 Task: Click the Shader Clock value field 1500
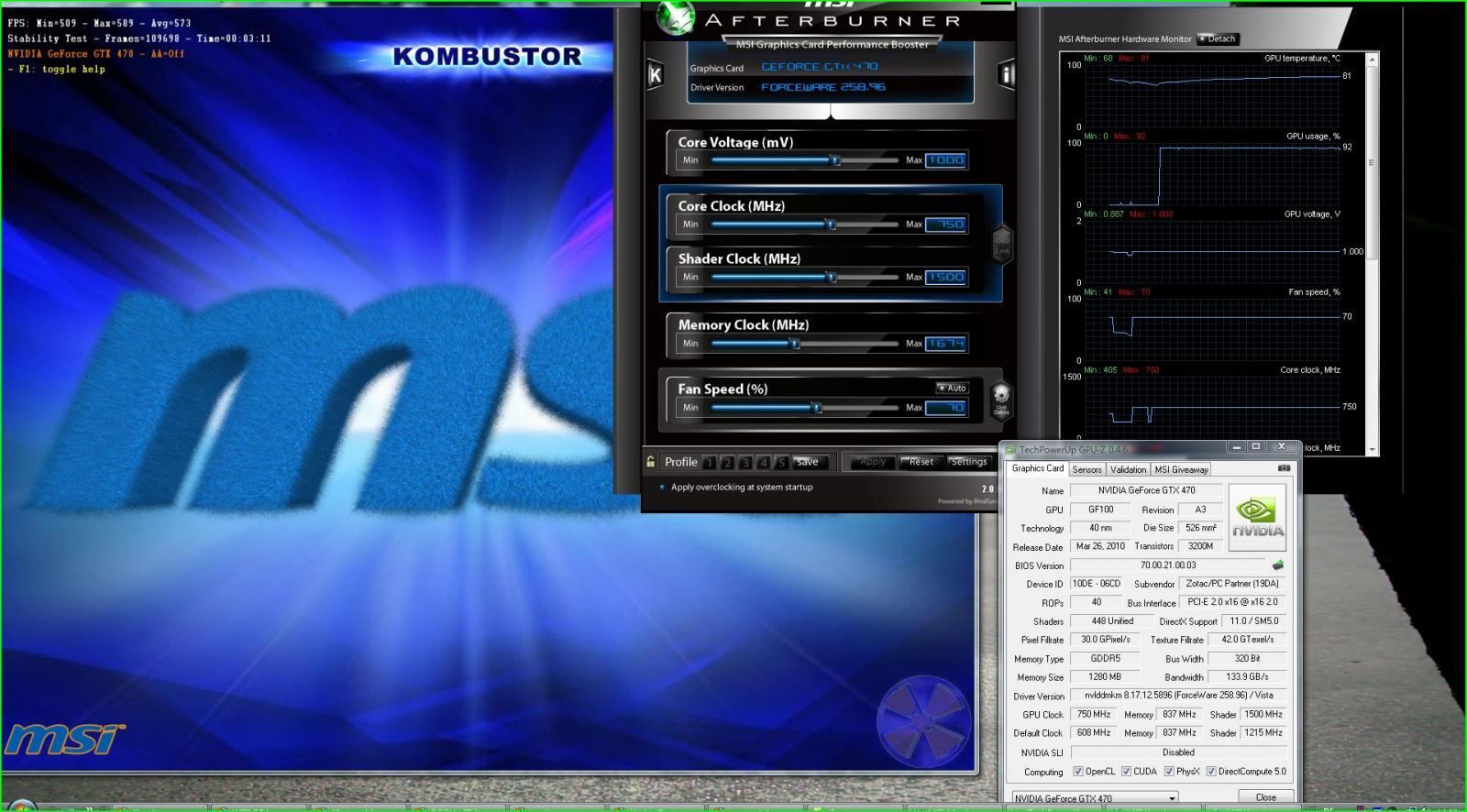[946, 277]
